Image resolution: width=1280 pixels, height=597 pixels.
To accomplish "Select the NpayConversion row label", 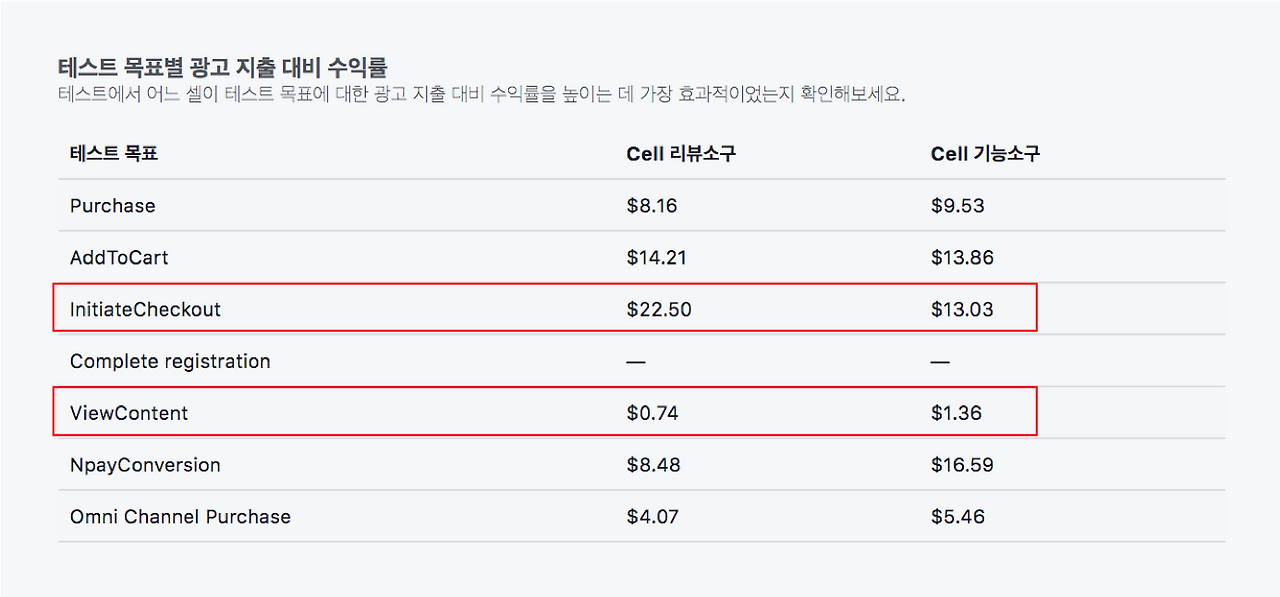I will coord(145,466).
